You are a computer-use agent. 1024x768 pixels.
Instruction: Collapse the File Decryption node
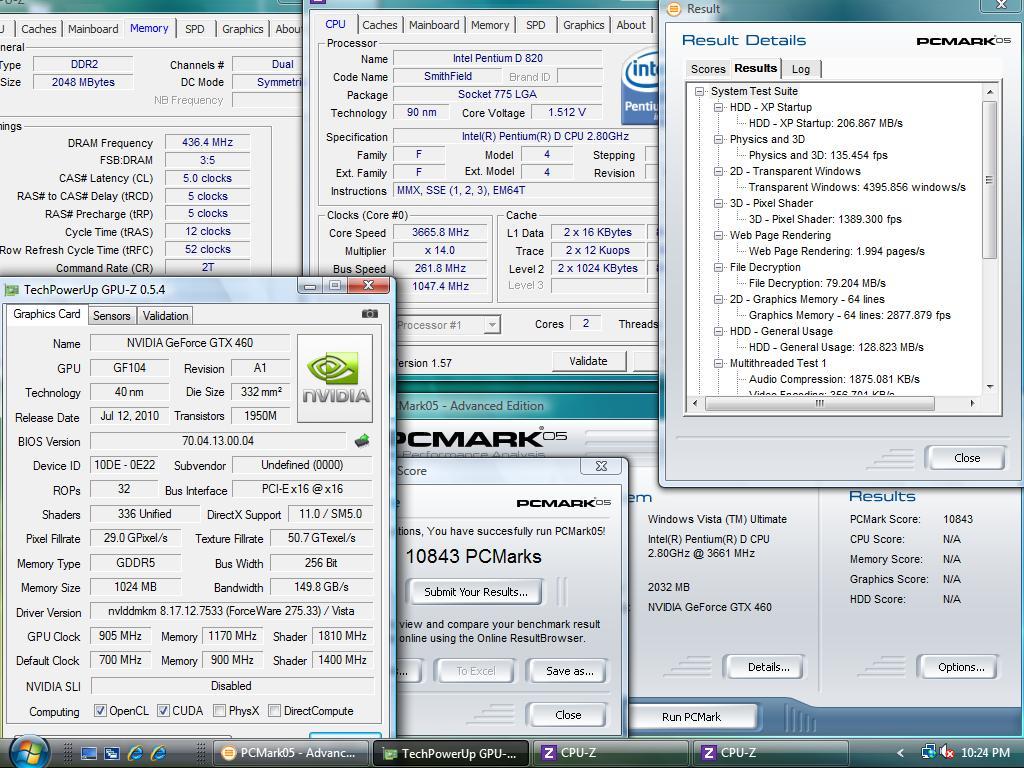coord(718,267)
